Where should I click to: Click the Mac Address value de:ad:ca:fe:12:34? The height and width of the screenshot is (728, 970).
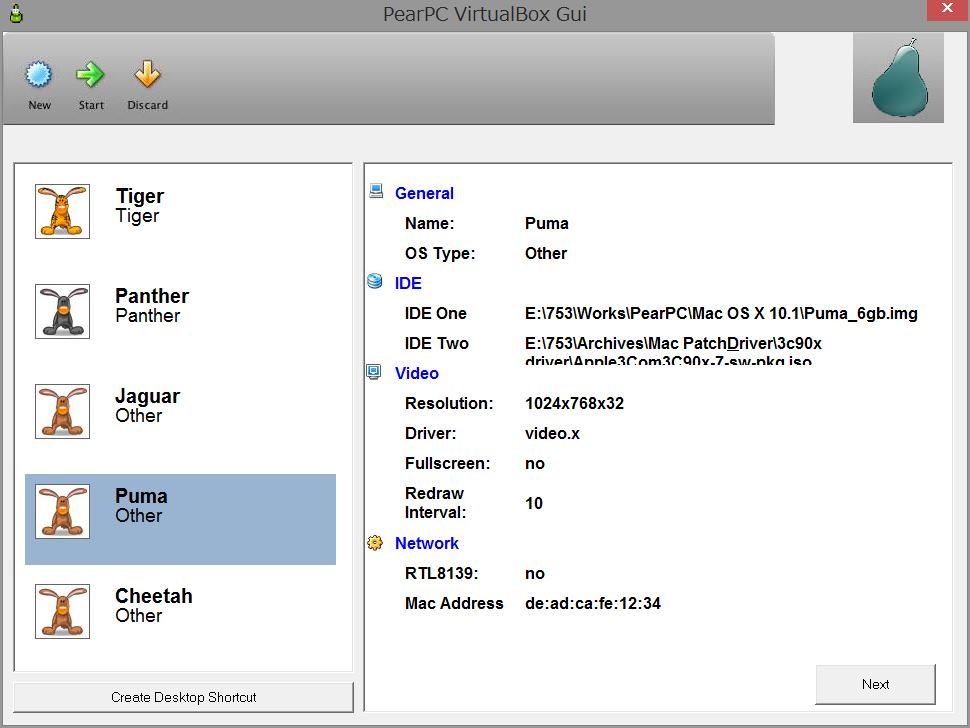(593, 604)
